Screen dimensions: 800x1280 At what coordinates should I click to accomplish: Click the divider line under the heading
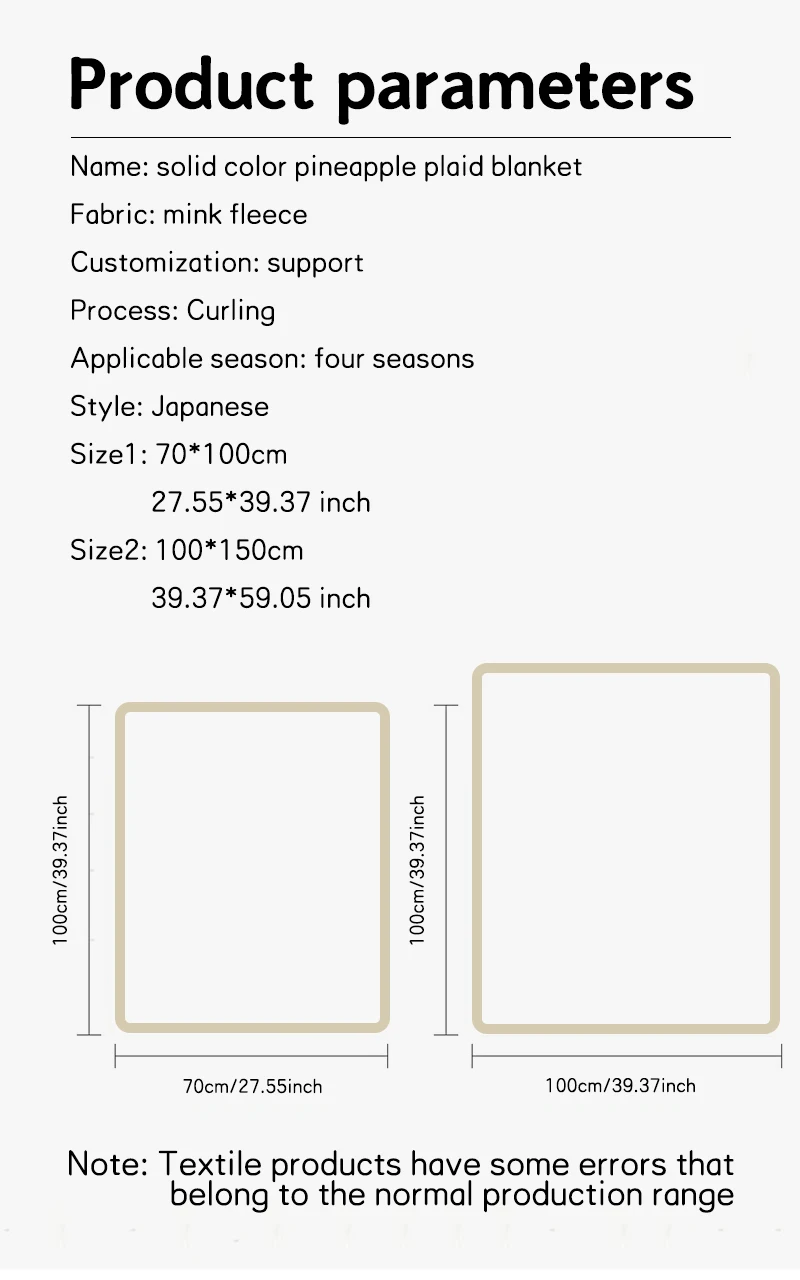pos(400,137)
